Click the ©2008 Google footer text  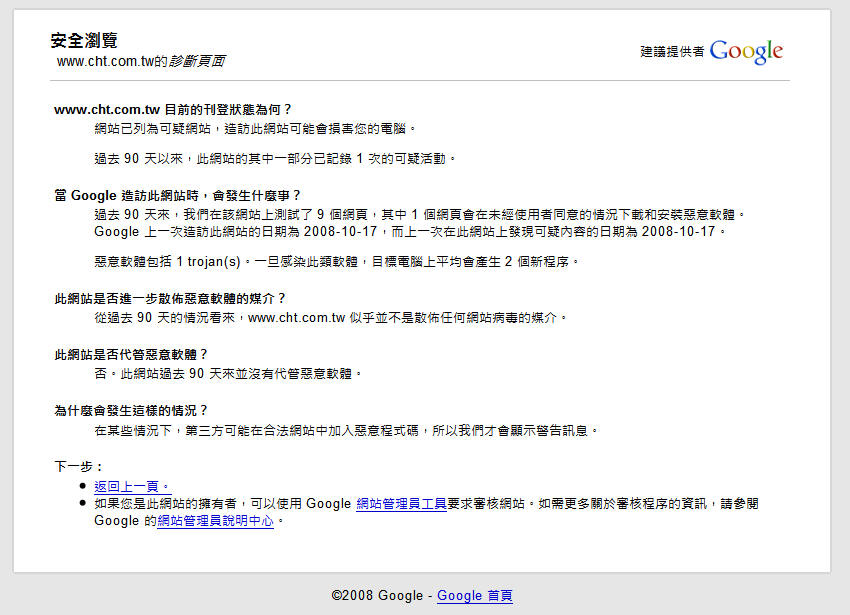click(377, 595)
